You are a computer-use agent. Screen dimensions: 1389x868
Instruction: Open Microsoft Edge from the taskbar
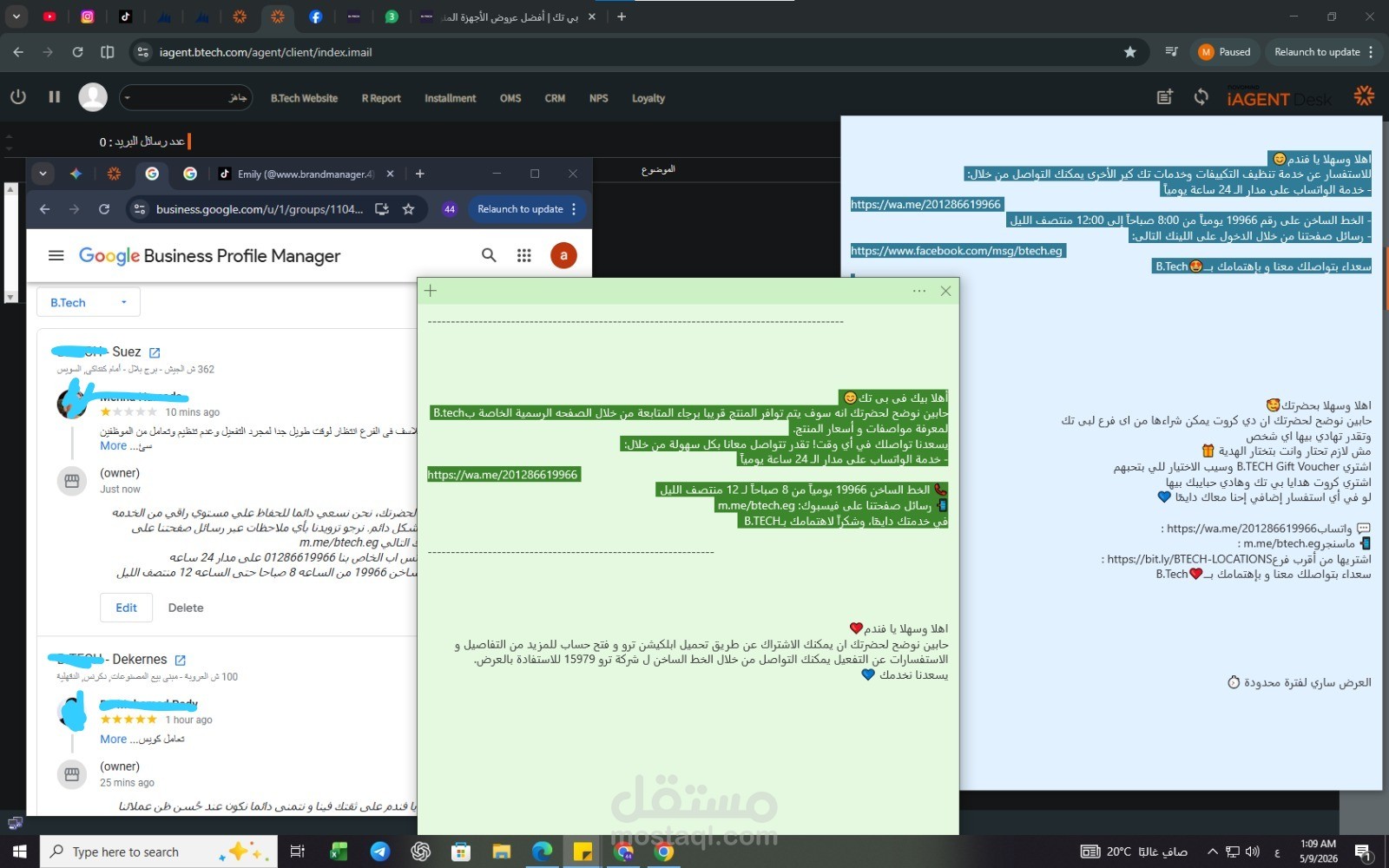542,852
